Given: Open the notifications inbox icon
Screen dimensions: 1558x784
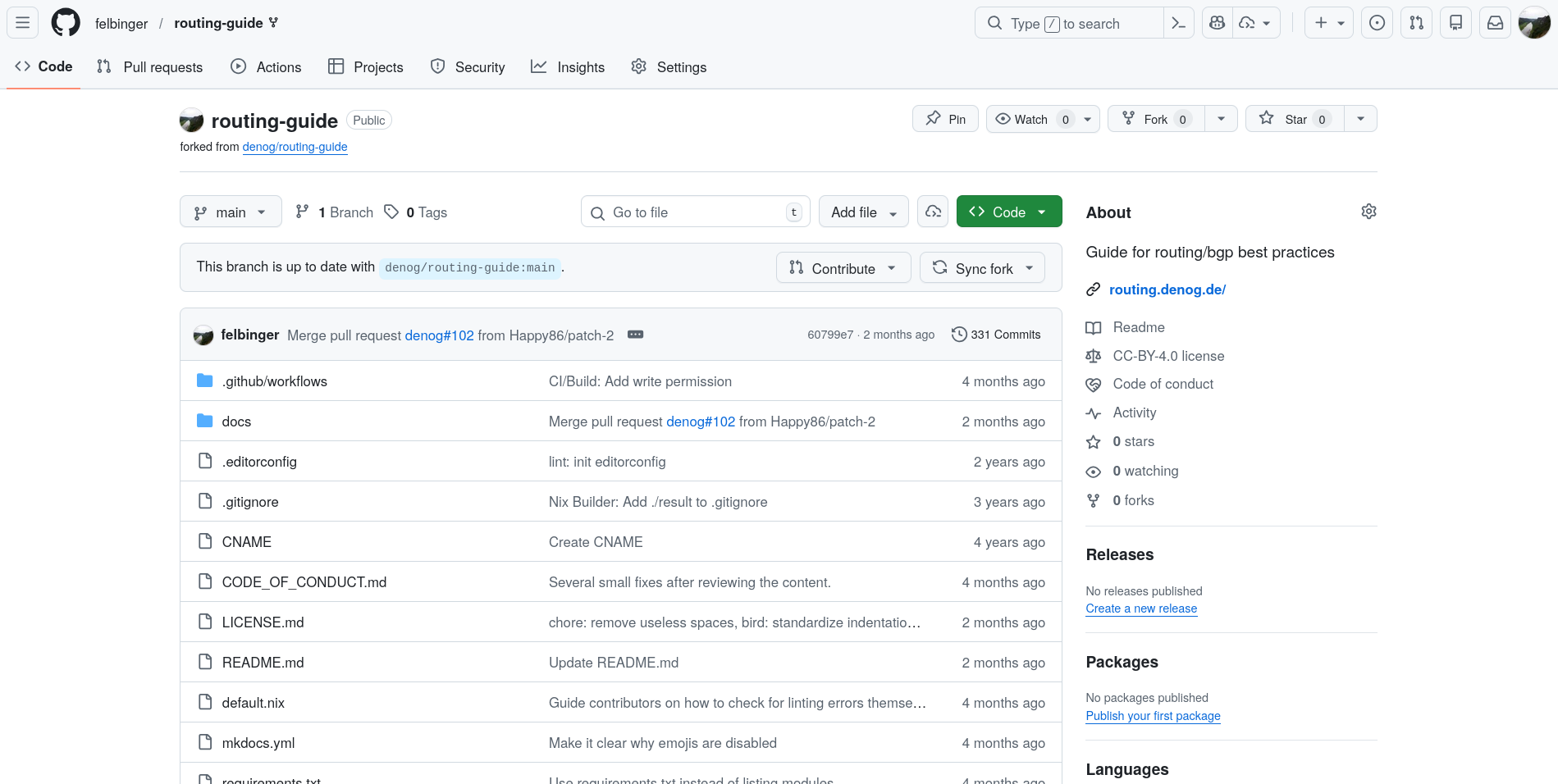Looking at the screenshot, I should (1495, 23).
